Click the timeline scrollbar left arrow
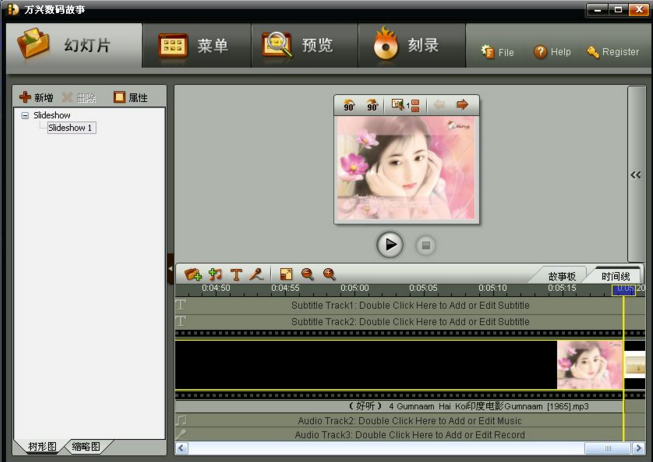 pyautogui.click(x=182, y=448)
